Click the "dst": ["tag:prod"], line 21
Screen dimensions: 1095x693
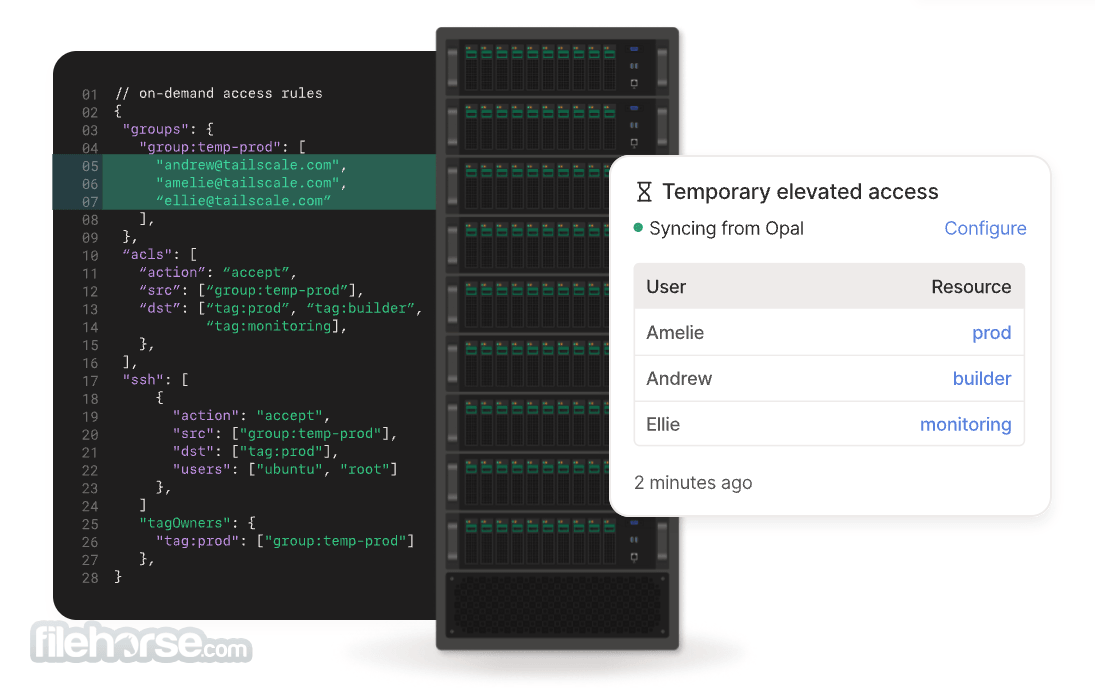pos(255,451)
